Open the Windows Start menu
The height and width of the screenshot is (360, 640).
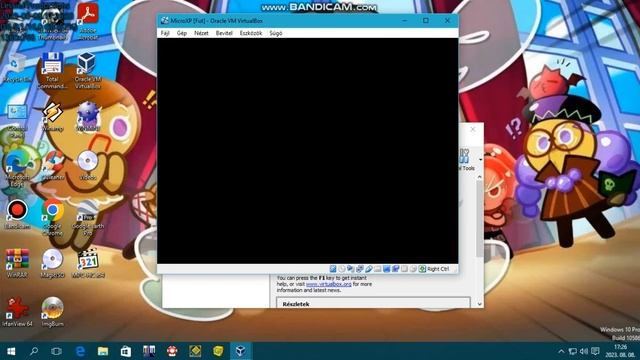(11, 351)
